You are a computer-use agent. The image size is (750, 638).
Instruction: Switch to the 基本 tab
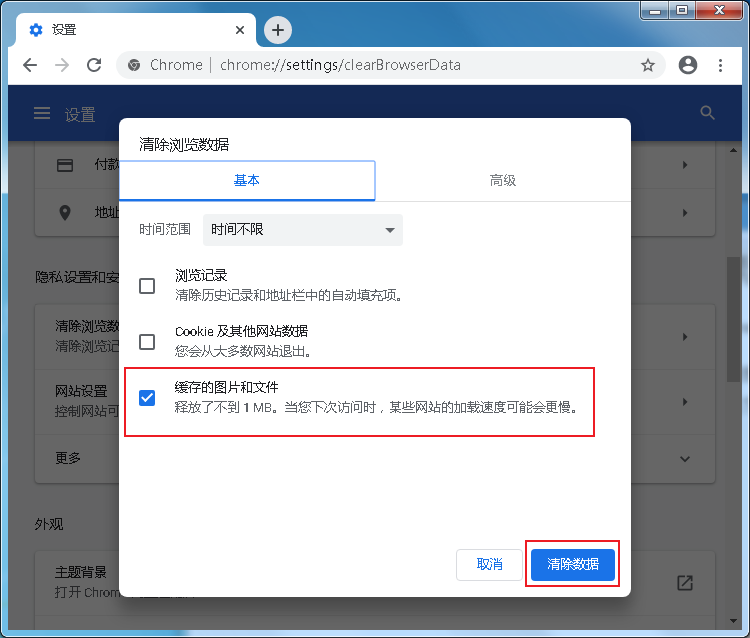pos(247,181)
